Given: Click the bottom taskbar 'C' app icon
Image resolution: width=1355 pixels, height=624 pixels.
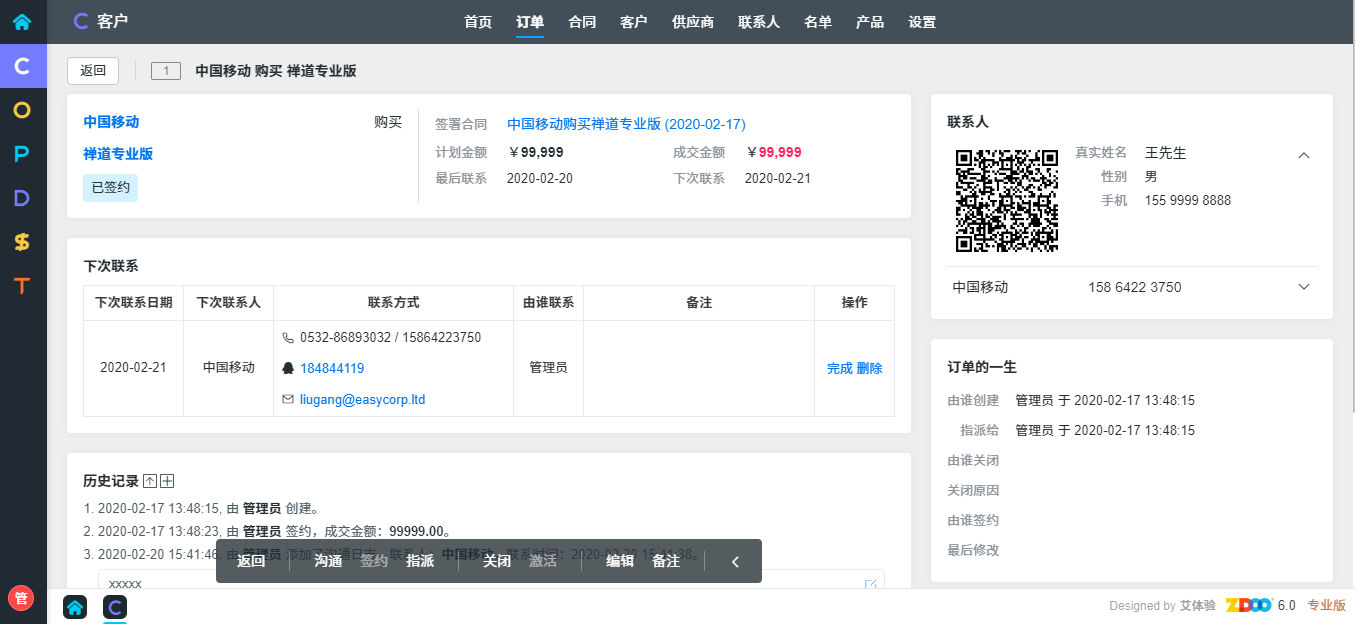Looking at the screenshot, I should pos(115,607).
